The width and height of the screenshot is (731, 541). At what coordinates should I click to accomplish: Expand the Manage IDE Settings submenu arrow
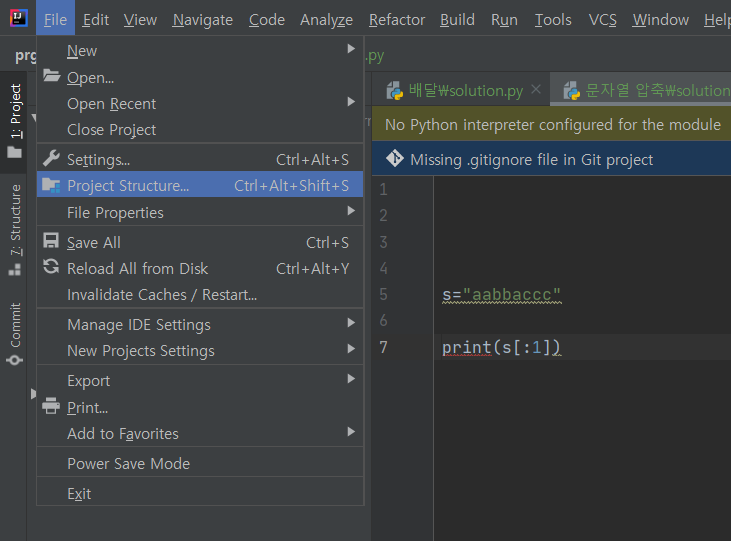pyautogui.click(x=351, y=323)
